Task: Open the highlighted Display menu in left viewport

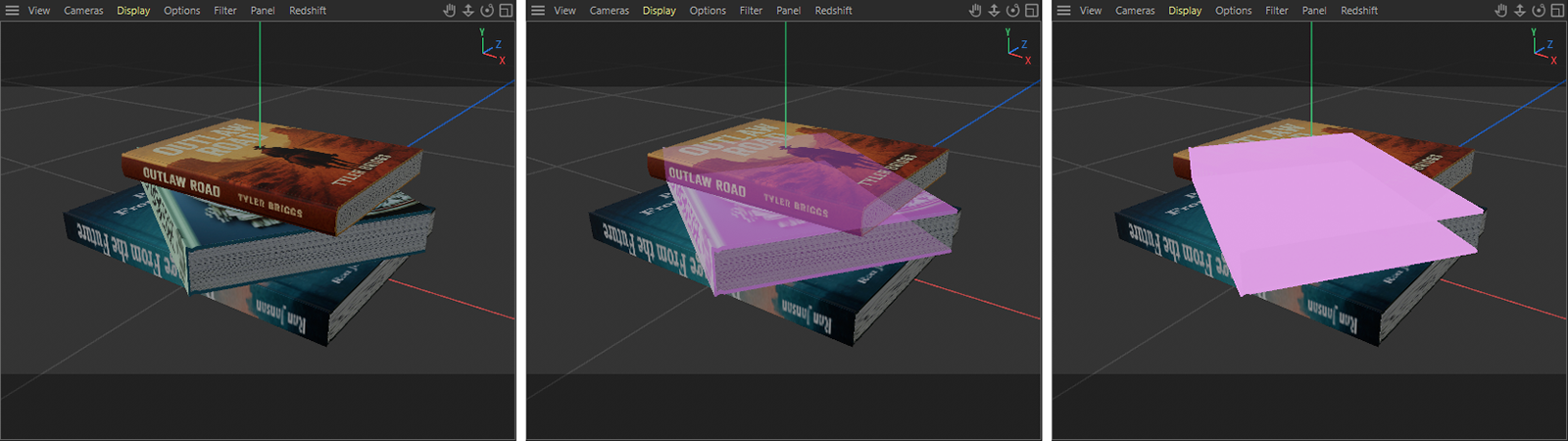Action: [133, 11]
